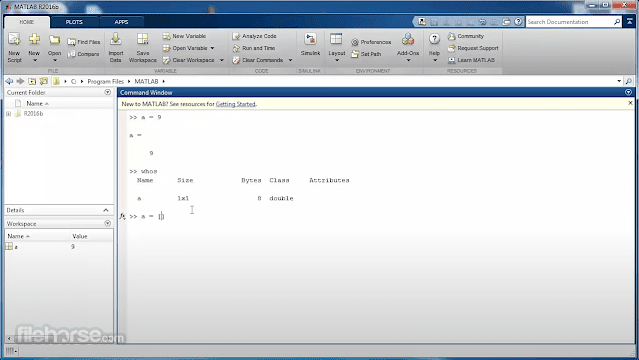Launch Simulink
639x360 pixels.
[x=310, y=44]
